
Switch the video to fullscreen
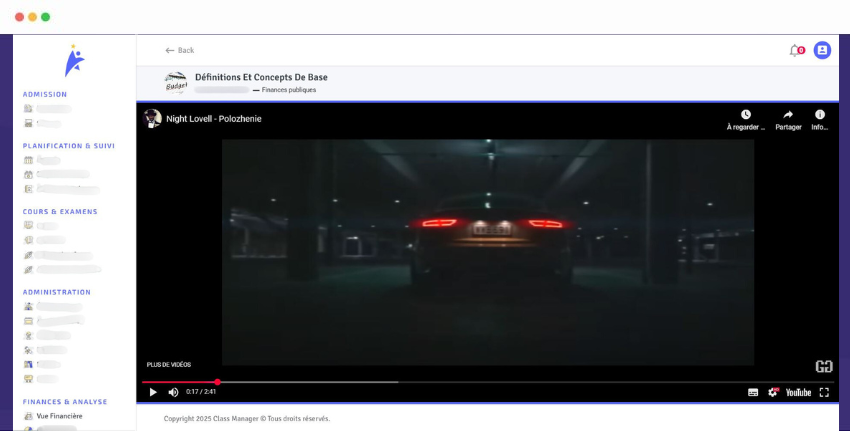[x=824, y=393]
